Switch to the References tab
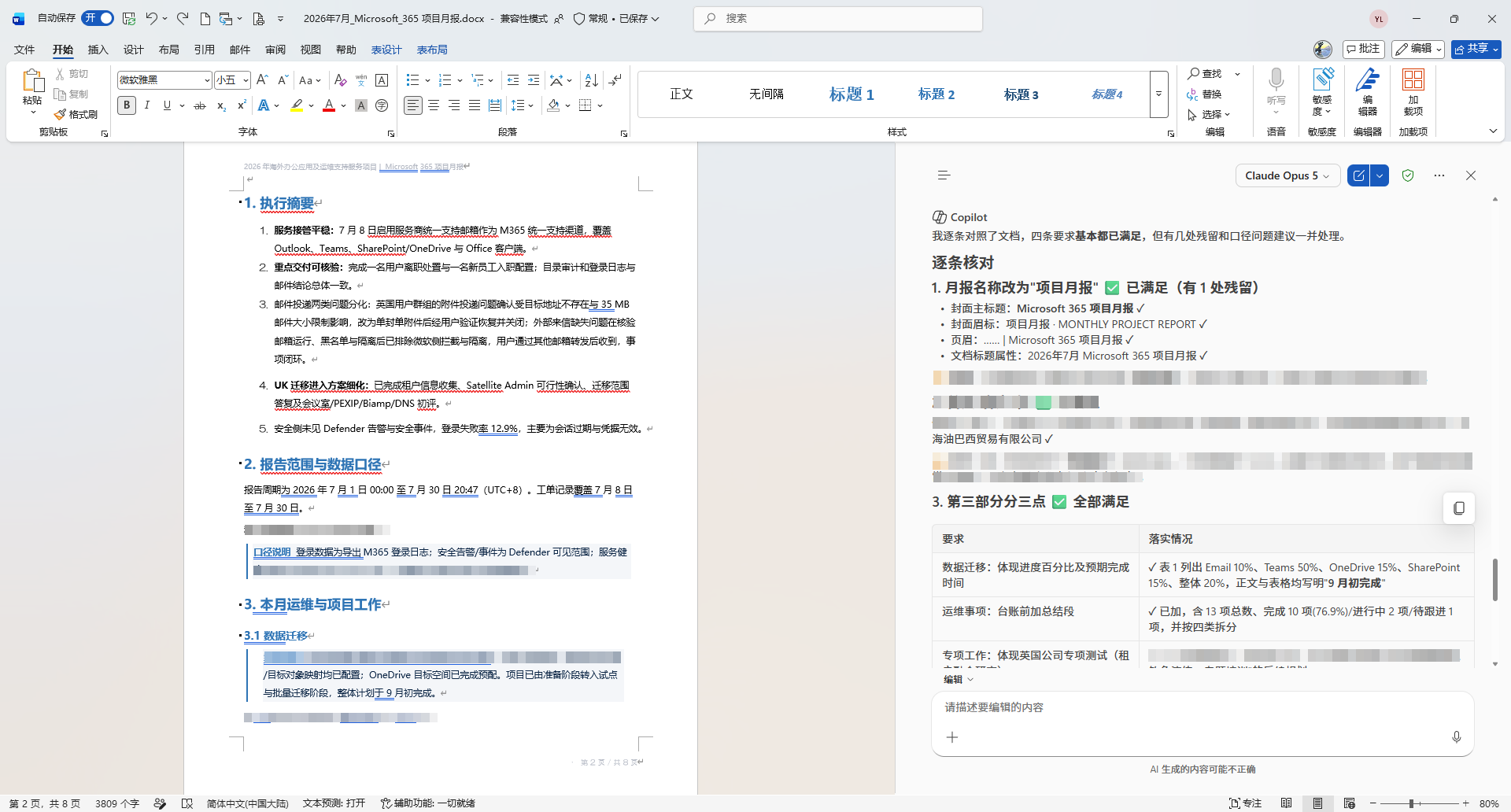1511x812 pixels. [x=204, y=50]
